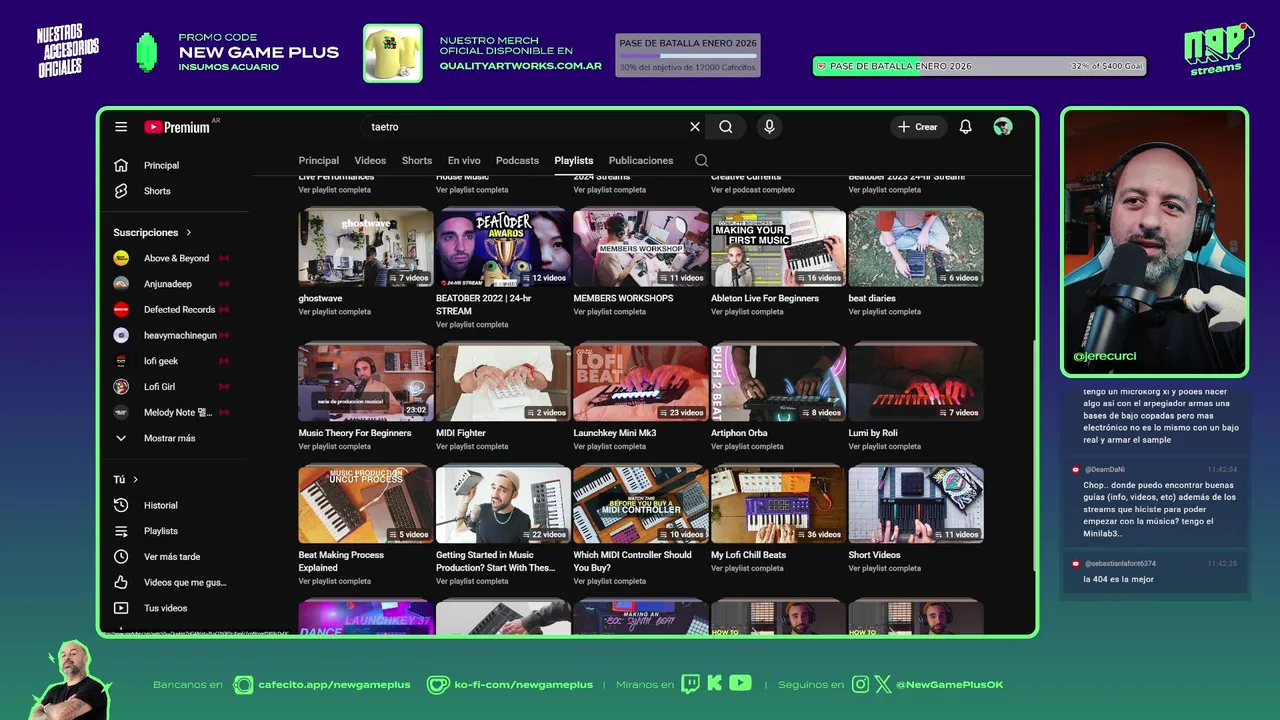
Task: Click the Crear button
Action: tap(917, 127)
